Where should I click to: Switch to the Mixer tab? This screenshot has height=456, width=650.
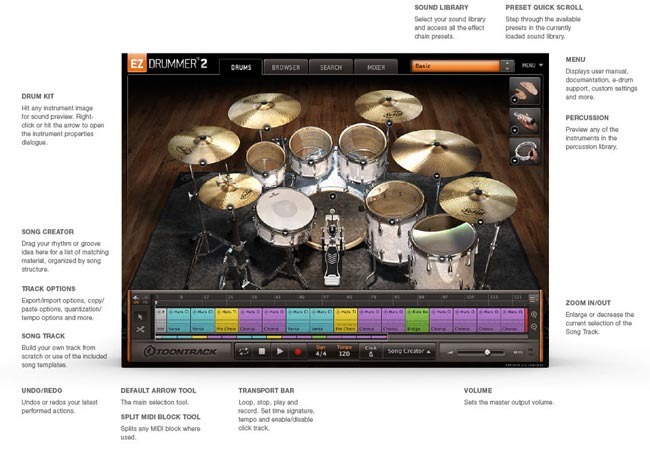[376, 67]
